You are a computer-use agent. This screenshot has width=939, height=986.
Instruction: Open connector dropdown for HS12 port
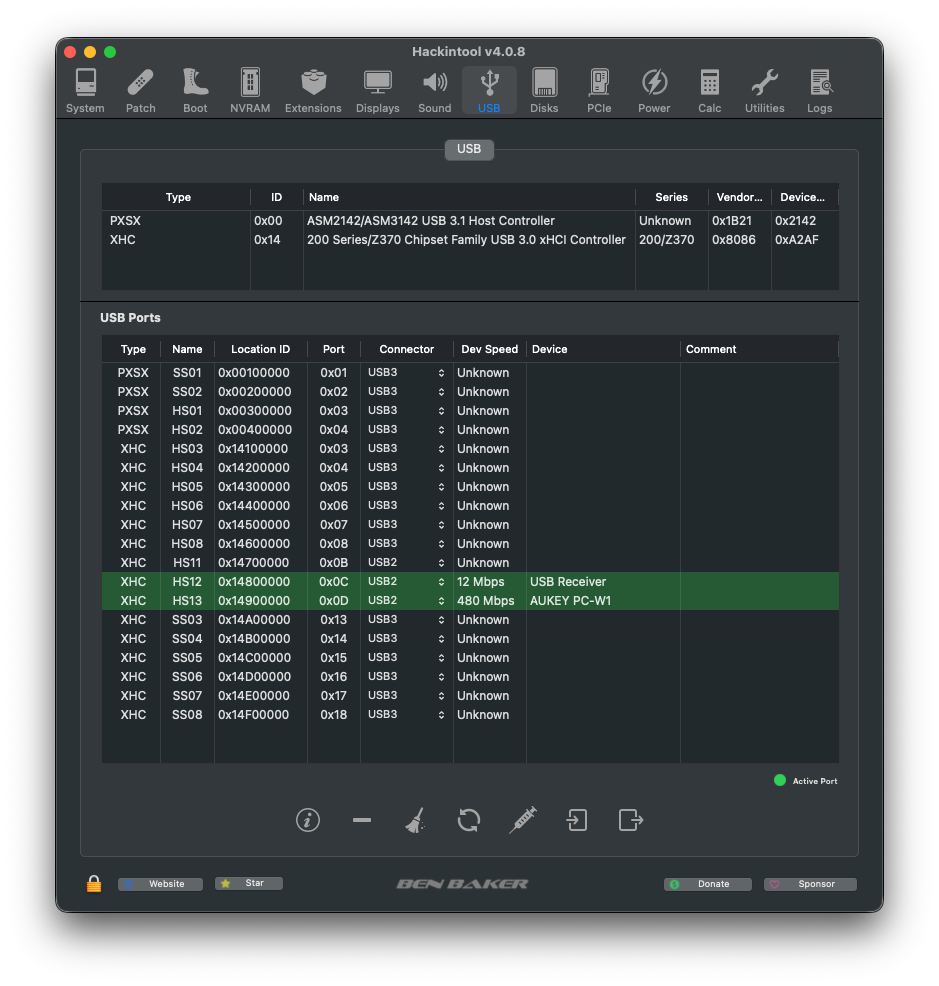(406, 582)
